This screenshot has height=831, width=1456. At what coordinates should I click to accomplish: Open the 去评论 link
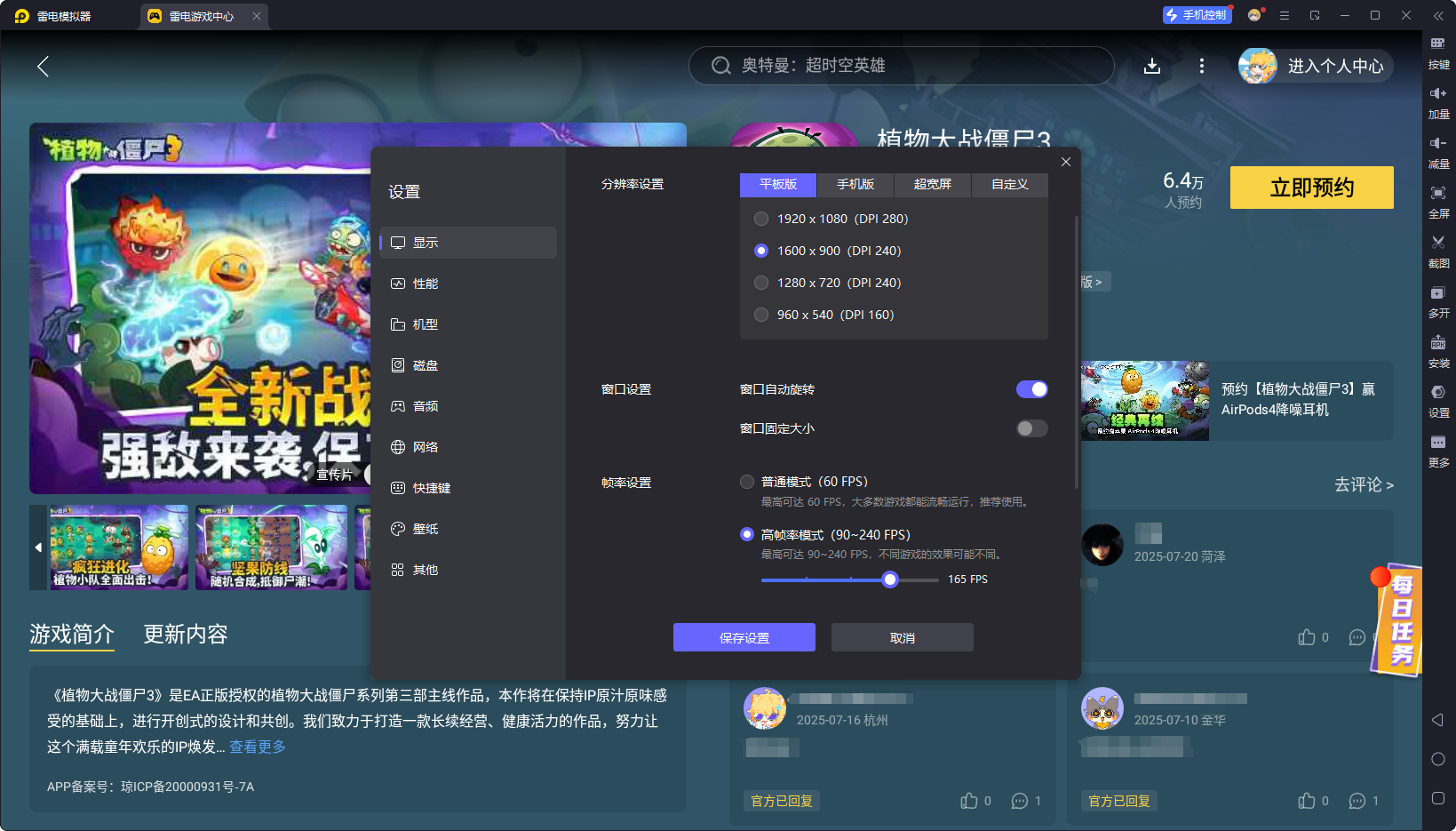(x=1364, y=484)
